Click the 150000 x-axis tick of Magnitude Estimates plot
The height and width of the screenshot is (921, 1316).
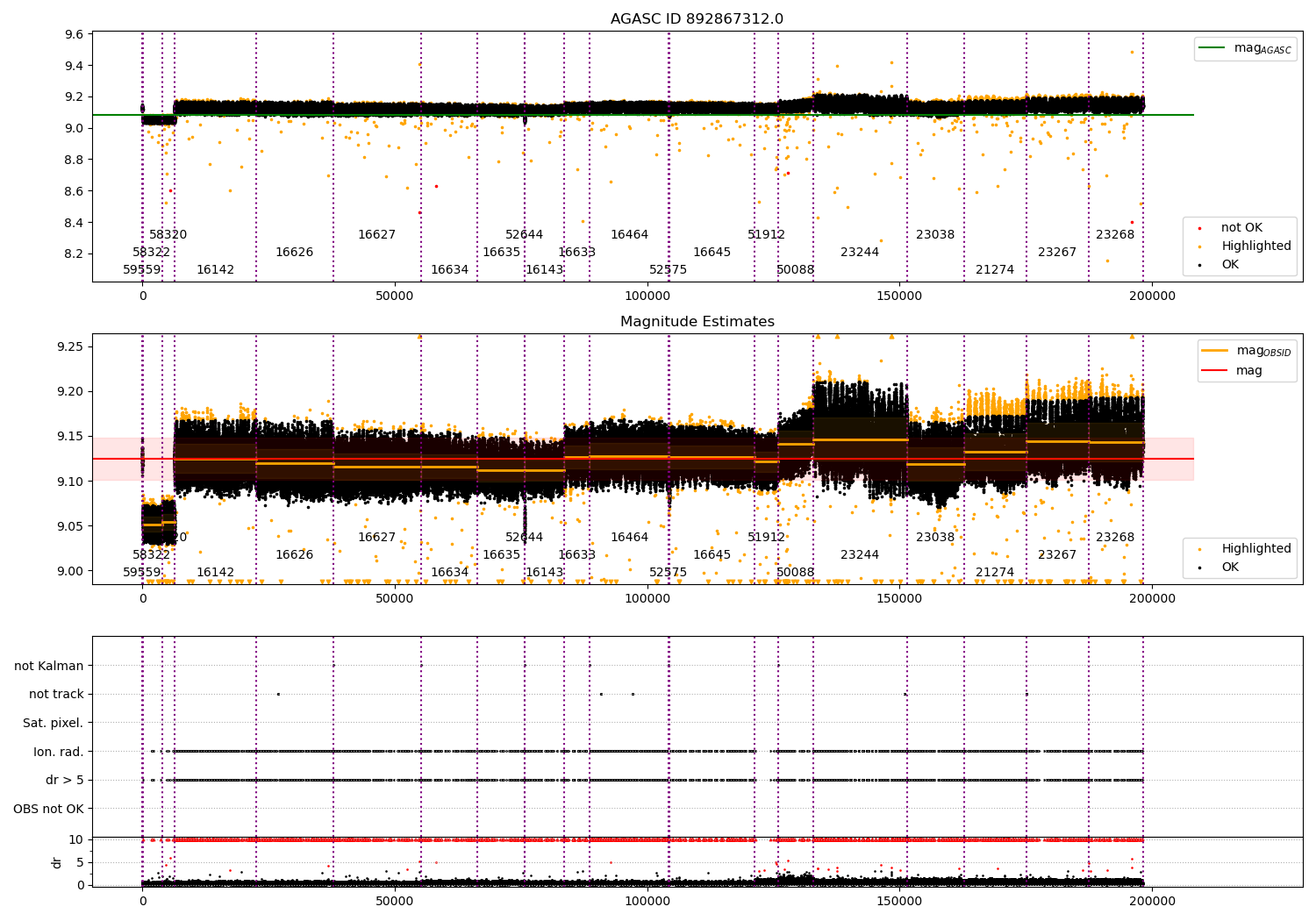point(899,599)
